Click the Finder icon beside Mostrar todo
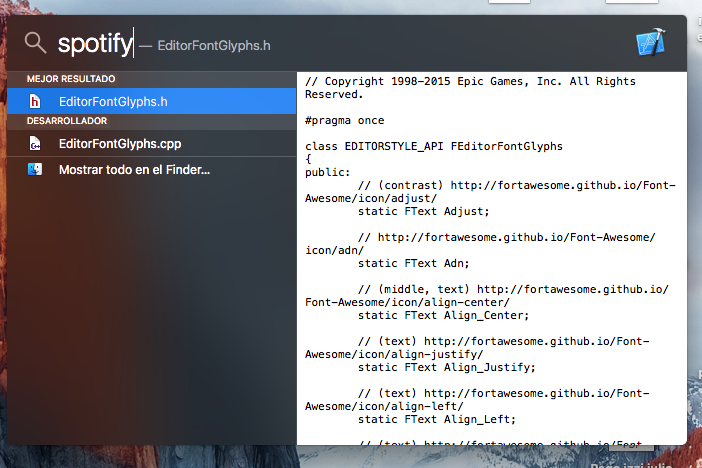This screenshot has height=468, width=702. (x=35, y=169)
